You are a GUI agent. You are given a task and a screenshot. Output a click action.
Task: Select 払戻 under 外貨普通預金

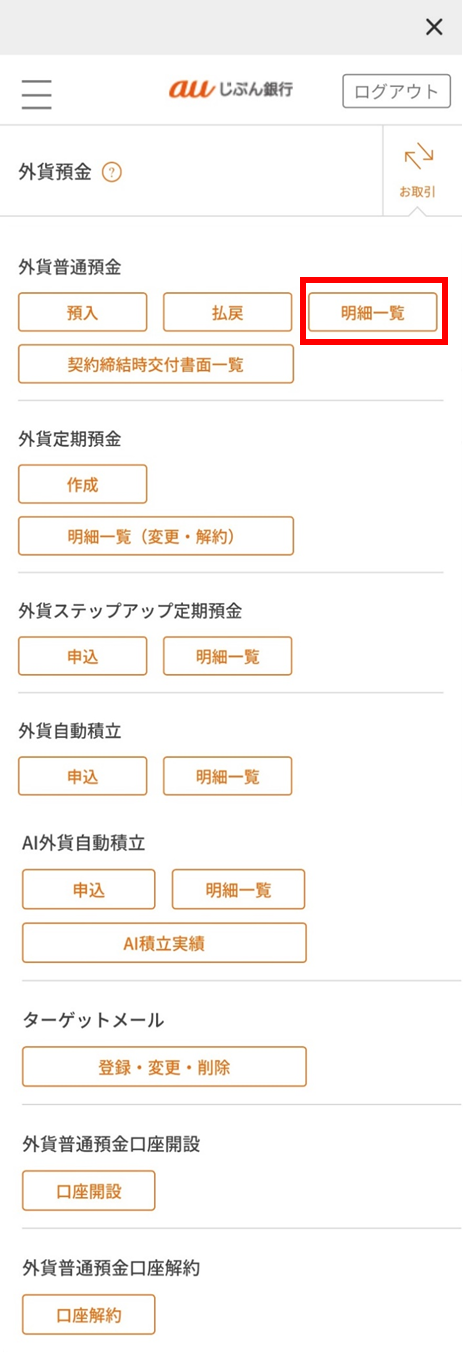[228, 312]
